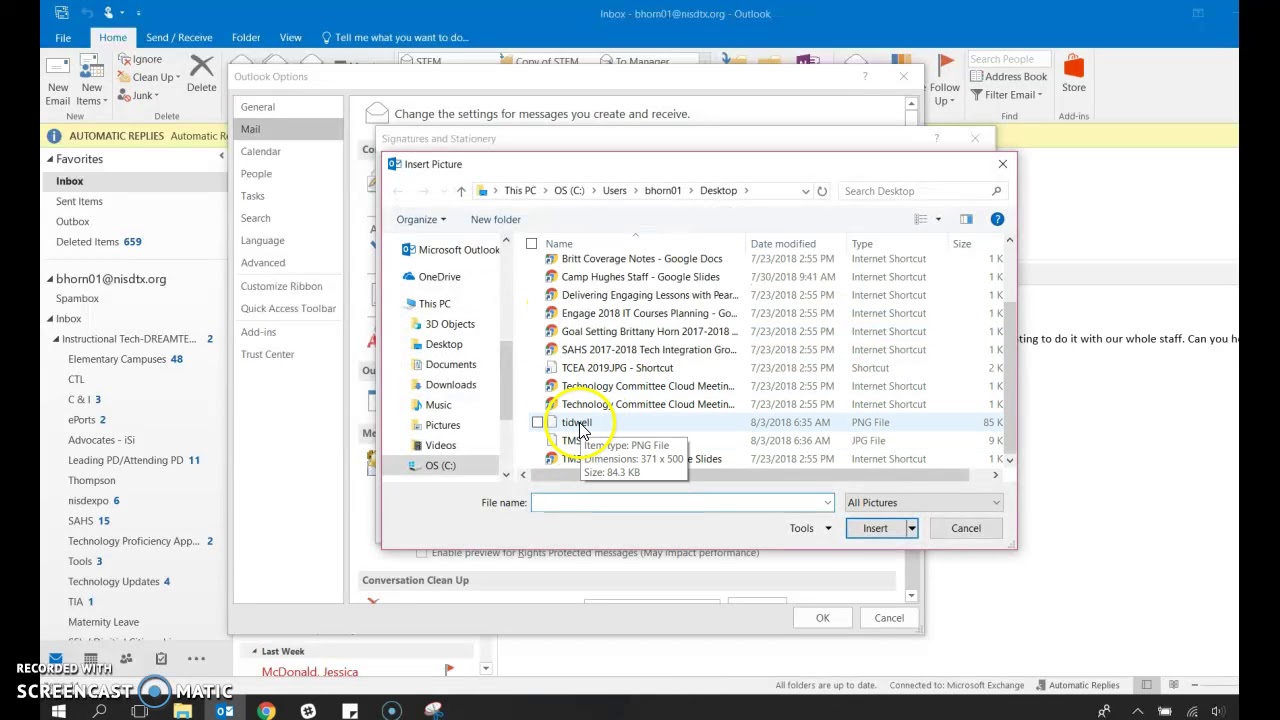This screenshot has width=1280, height=720.
Task: Click the Help icon in Insert Picture dialog
Action: click(997, 219)
